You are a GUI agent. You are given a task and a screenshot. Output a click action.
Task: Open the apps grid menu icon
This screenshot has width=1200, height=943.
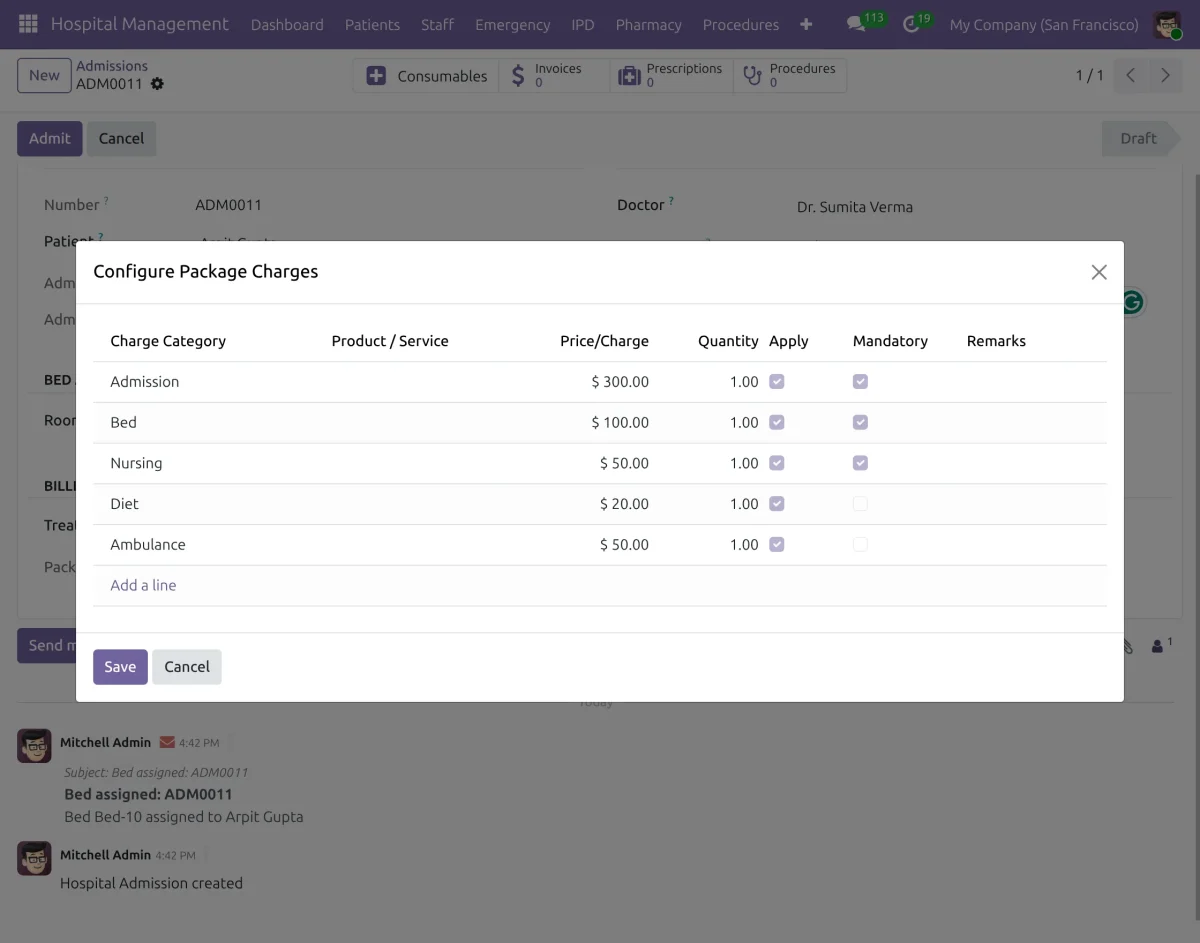coord(28,24)
